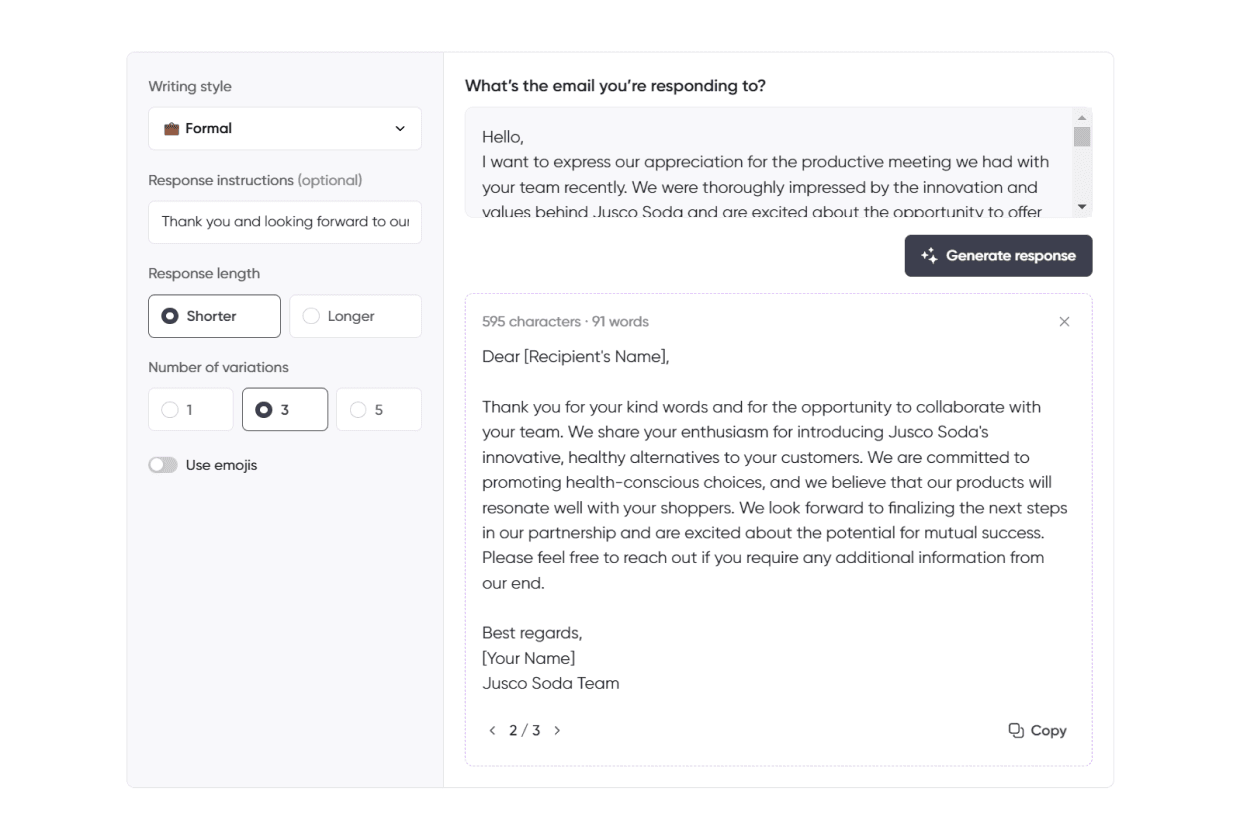Go to the next variation with the right arrow
Screen dimensions: 1240x832
pyautogui.click(x=557, y=731)
